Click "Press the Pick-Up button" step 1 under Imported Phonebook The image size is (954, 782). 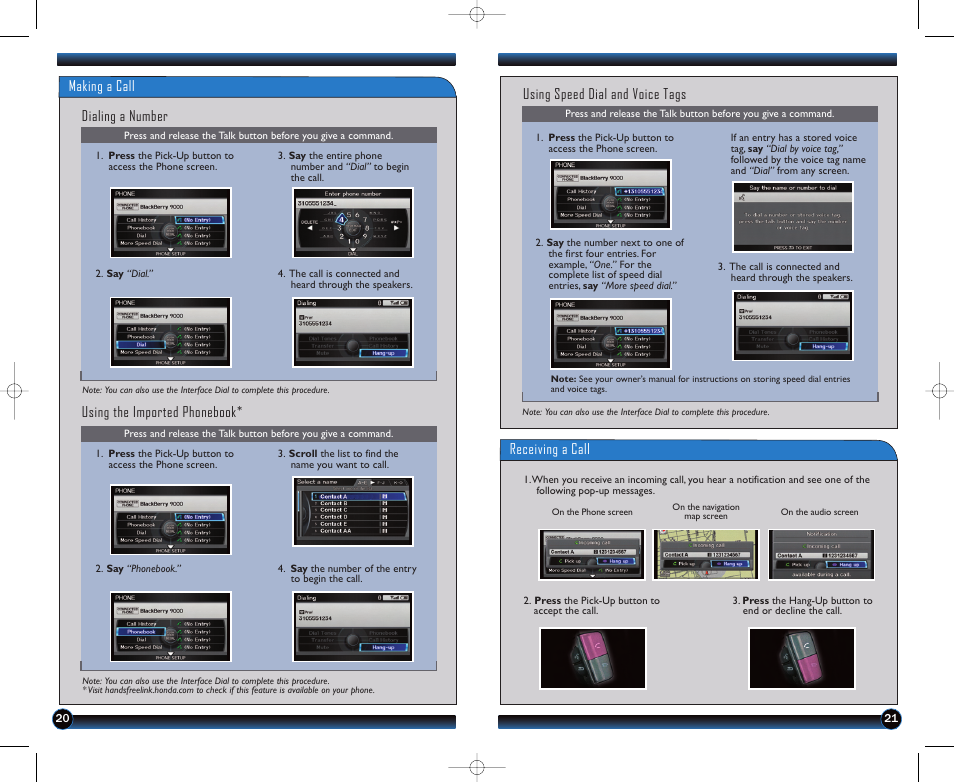click(165, 459)
